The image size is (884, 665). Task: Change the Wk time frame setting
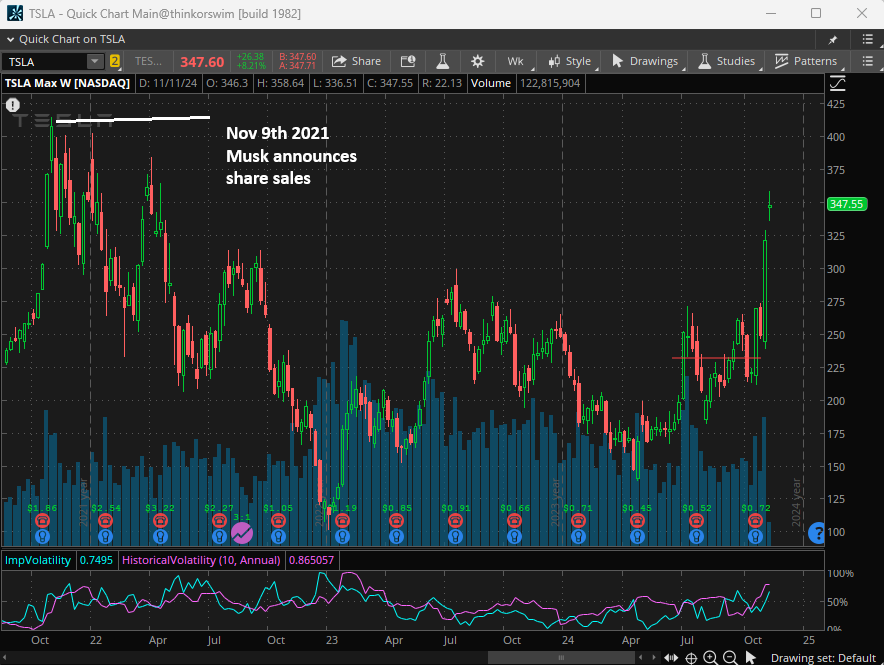click(x=515, y=61)
